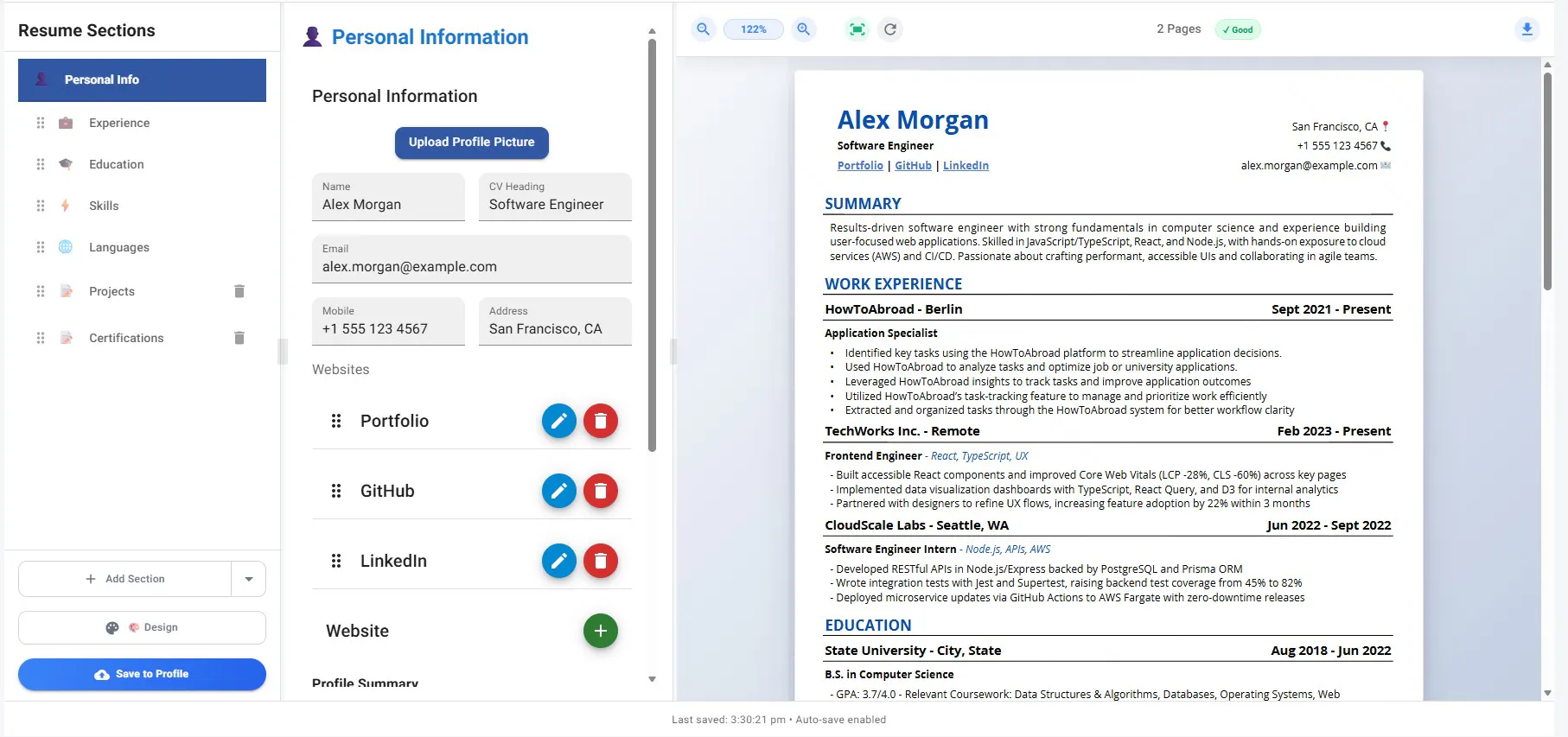This screenshot has height=737, width=1568.
Task: Click the person icon beside Personal Information title
Action: click(x=313, y=37)
